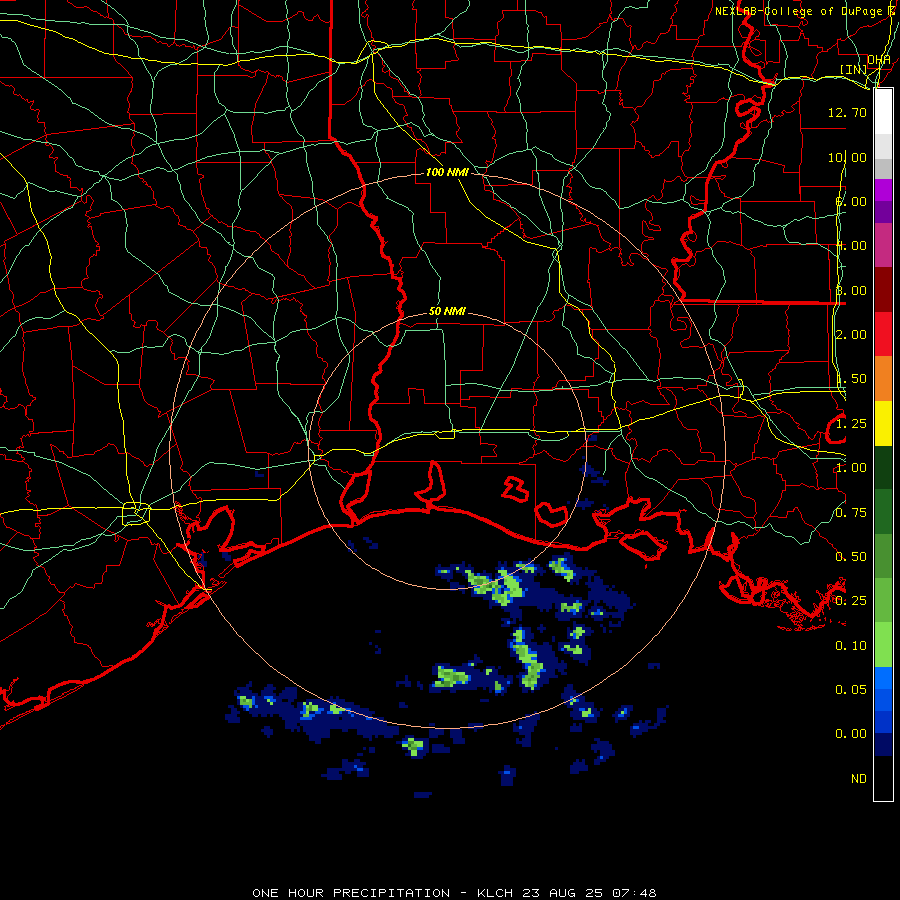Select the orange legend color swatch
The height and width of the screenshot is (900, 900).
coord(883,379)
